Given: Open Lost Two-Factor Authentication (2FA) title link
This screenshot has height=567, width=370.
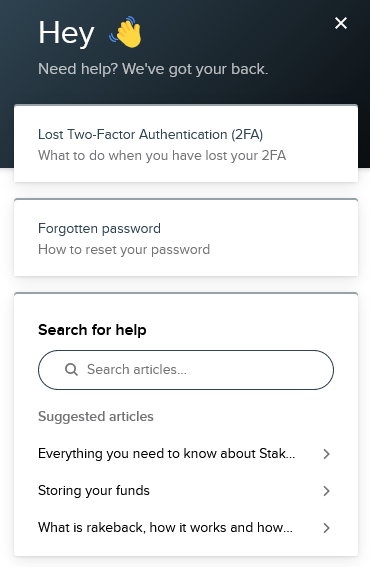Looking at the screenshot, I should pyautogui.click(x=150, y=135).
